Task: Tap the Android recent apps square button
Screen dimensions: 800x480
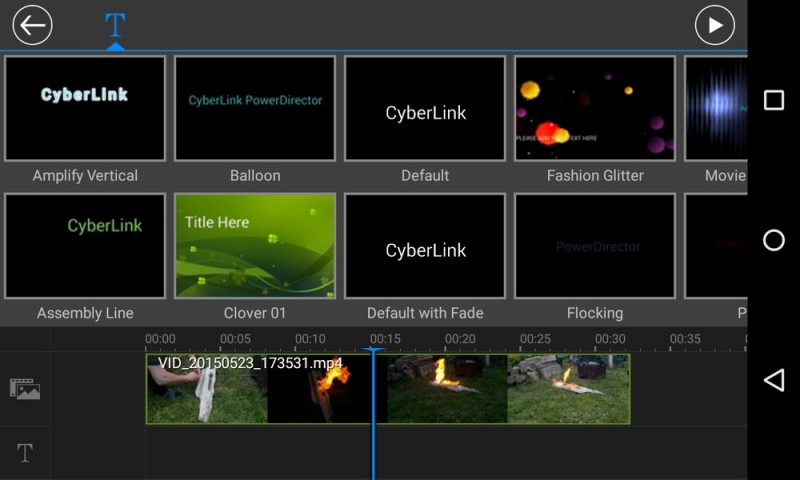Action: point(773,100)
